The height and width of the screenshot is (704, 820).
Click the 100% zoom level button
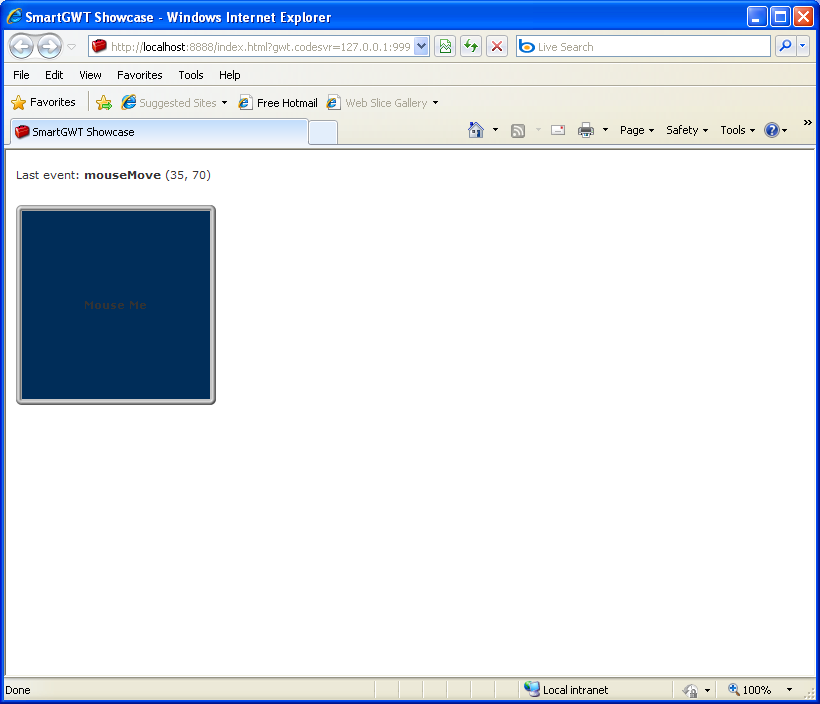(749, 690)
